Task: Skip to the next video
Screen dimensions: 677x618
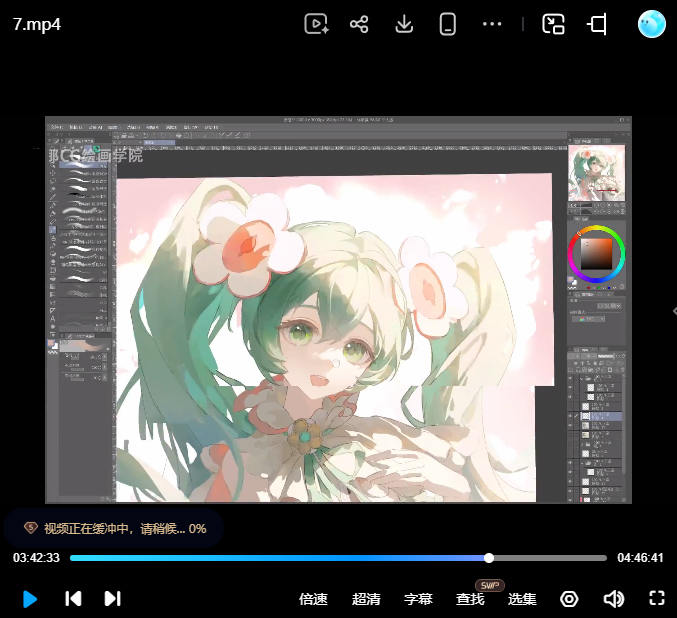Action: [x=113, y=599]
